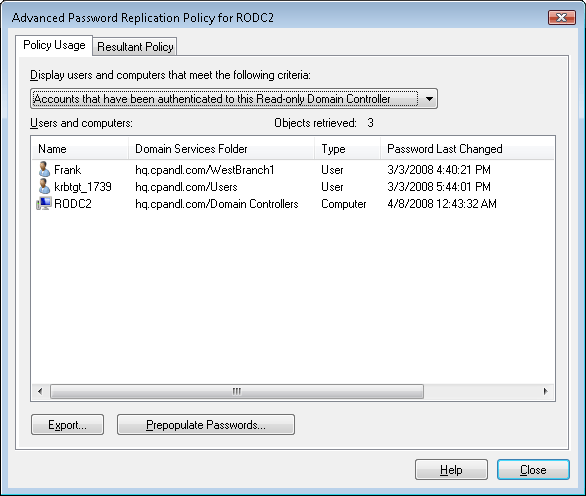Click the RODC2 computer icon
Viewport: 586px width, 496px height.
[44, 203]
